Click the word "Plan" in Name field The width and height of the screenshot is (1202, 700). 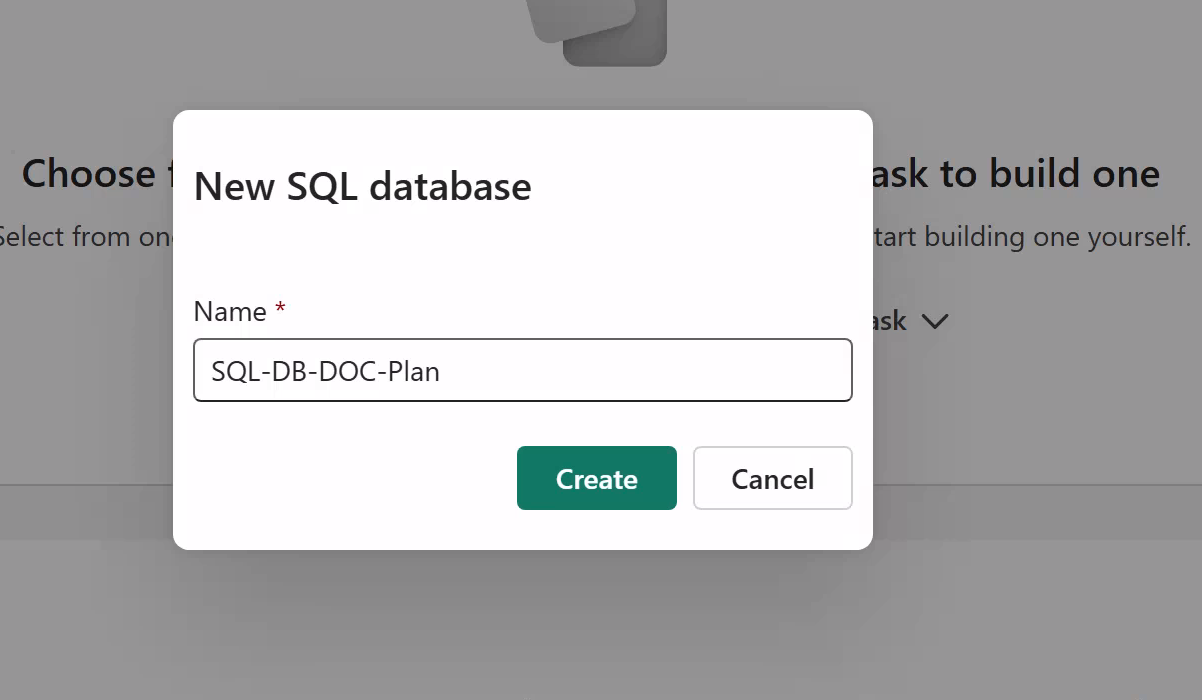pyautogui.click(x=414, y=372)
